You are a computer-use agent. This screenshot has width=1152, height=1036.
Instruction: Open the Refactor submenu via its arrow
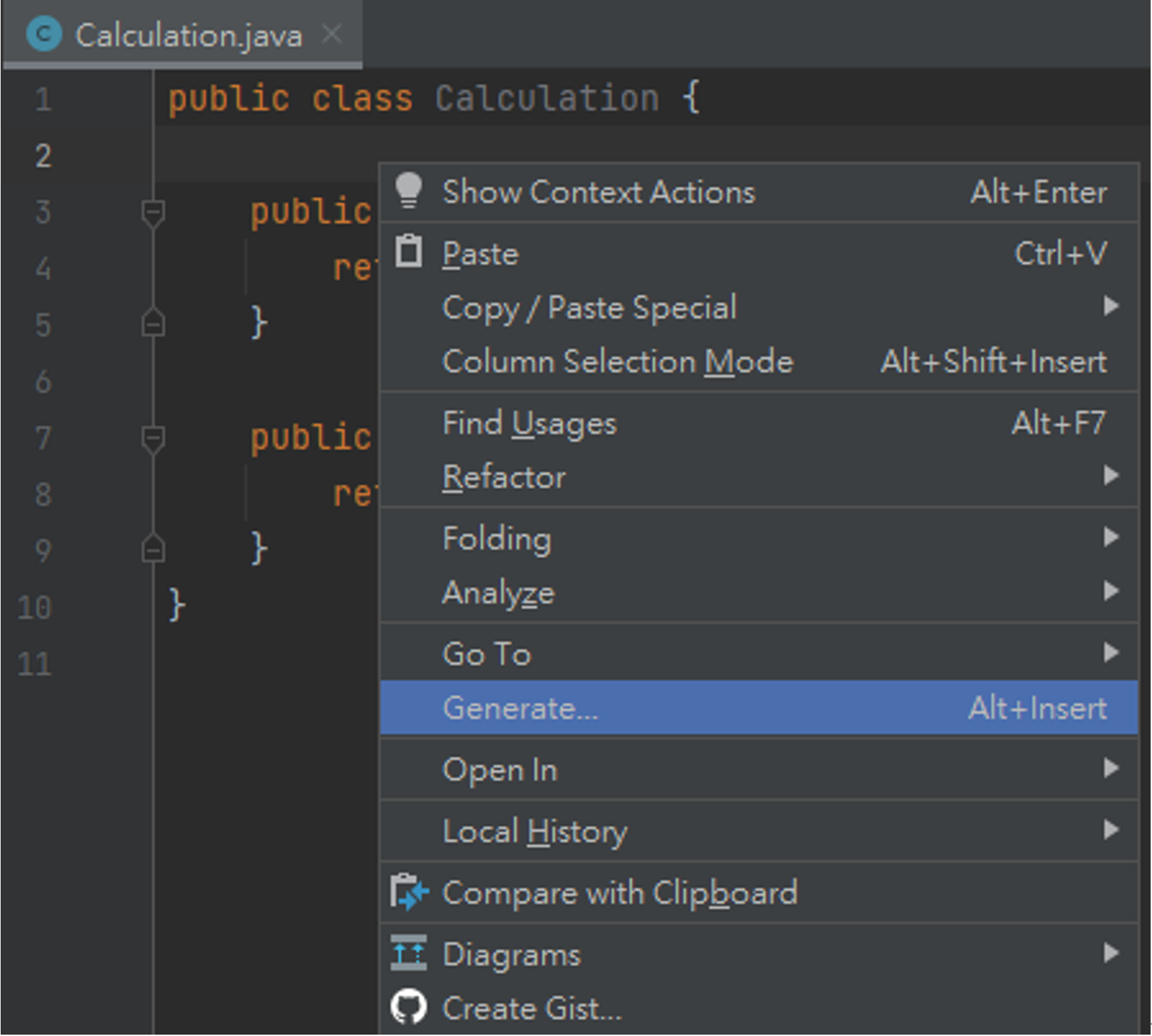pyautogui.click(x=1111, y=476)
